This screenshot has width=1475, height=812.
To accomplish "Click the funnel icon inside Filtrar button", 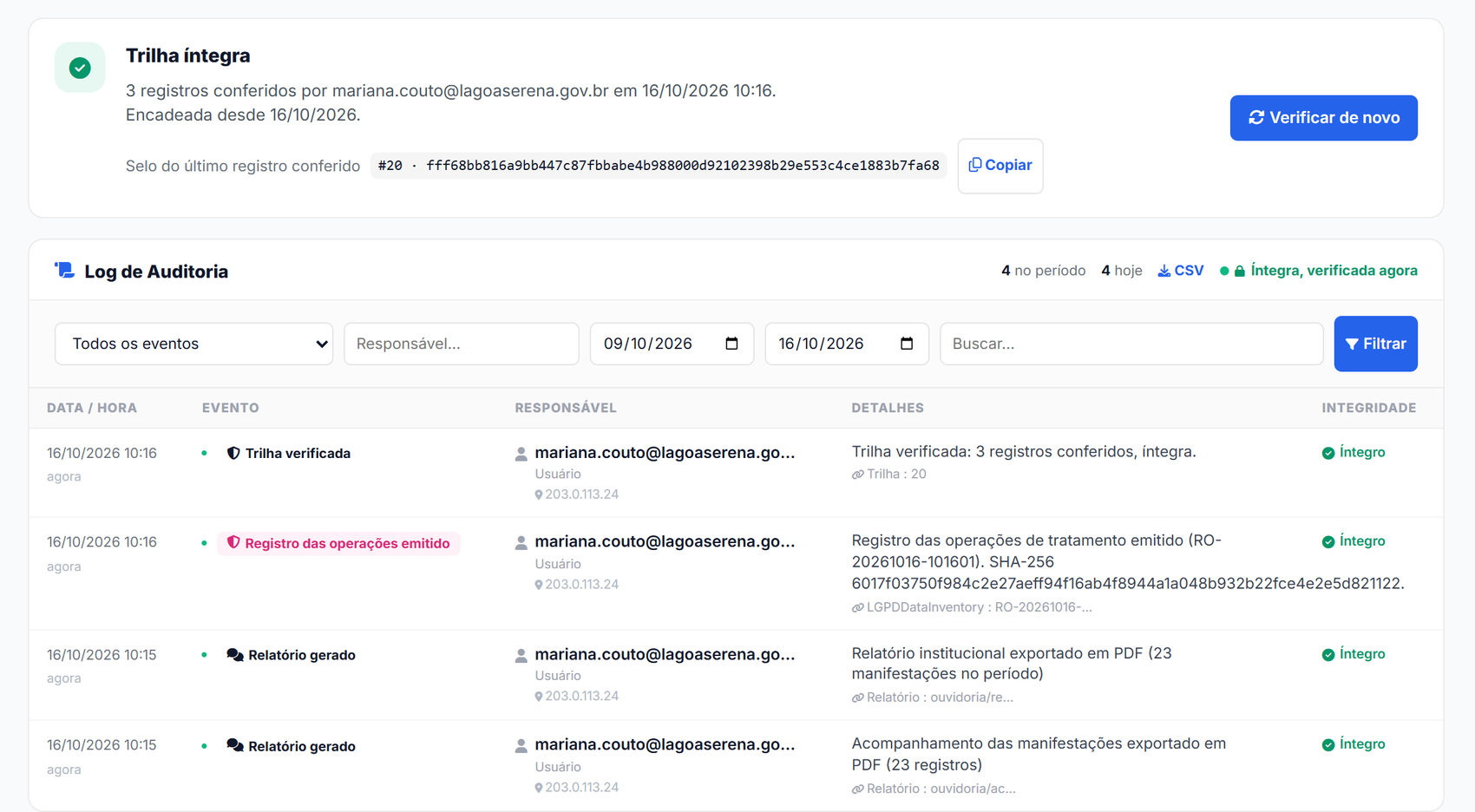I will [x=1352, y=344].
